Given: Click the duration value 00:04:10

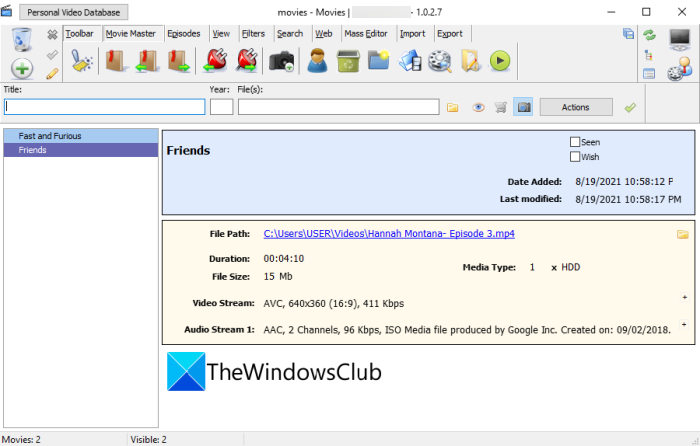Looking at the screenshot, I should pyautogui.click(x=283, y=258).
